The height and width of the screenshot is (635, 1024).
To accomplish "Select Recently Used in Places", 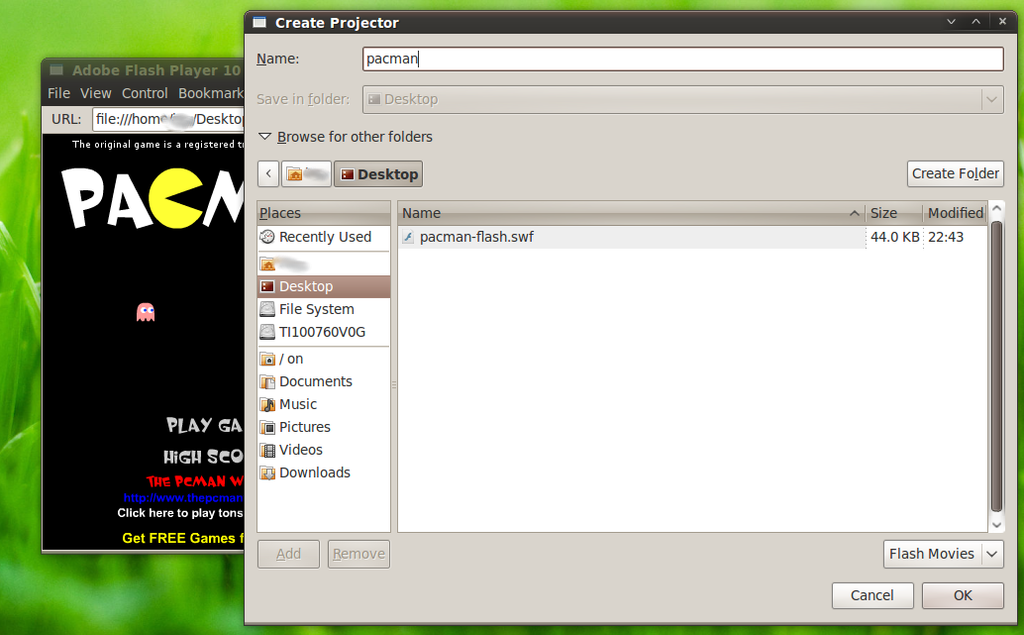I will 324,236.
